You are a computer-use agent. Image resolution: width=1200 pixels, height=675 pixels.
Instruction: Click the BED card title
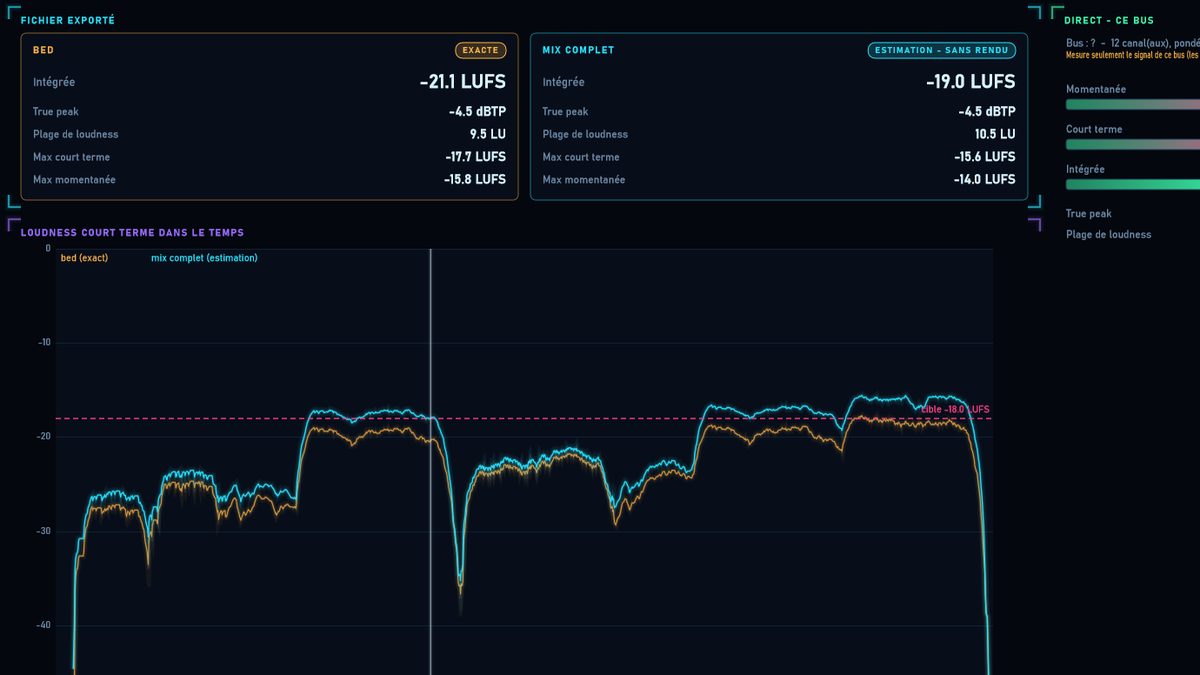44,50
